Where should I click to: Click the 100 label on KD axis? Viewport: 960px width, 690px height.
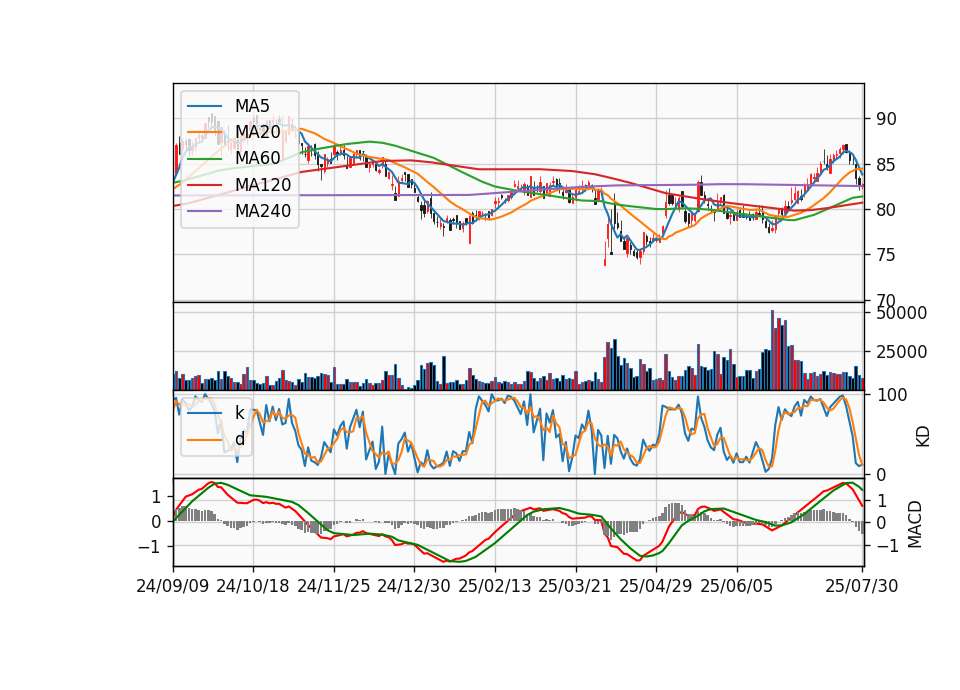891,395
